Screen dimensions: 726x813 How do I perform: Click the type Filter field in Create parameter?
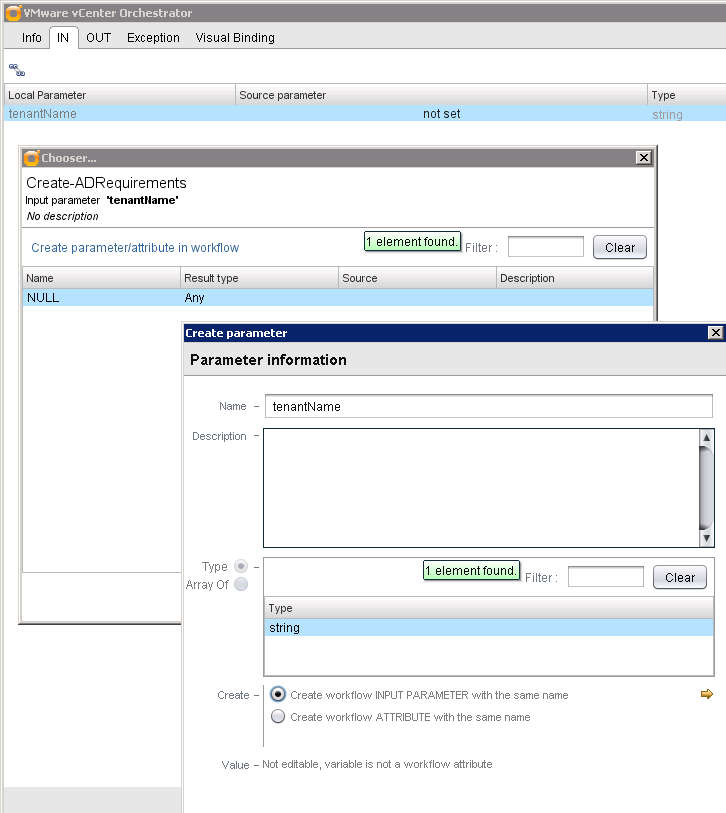605,577
